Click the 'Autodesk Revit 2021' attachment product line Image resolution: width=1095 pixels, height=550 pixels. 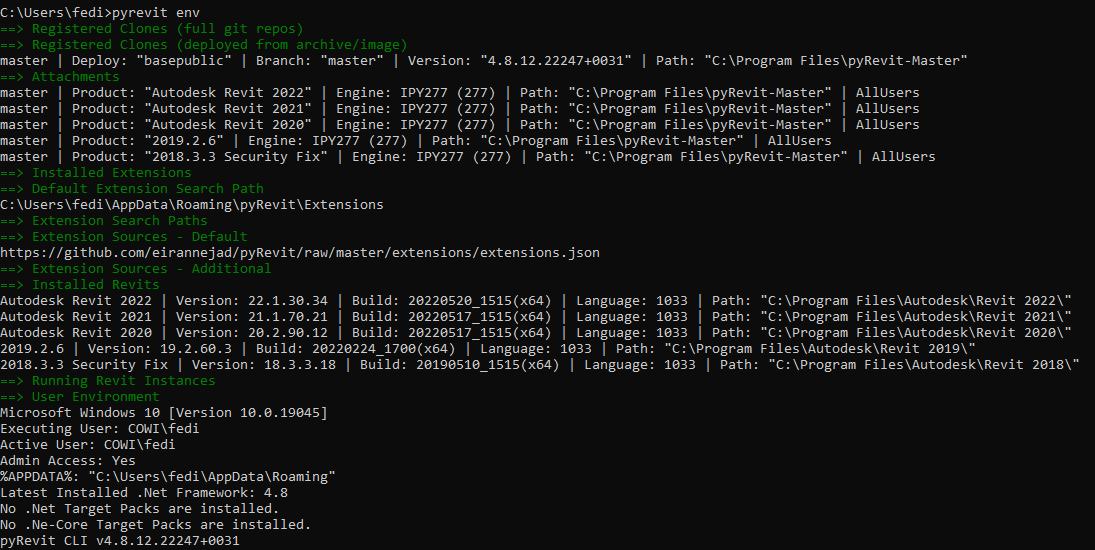460,109
